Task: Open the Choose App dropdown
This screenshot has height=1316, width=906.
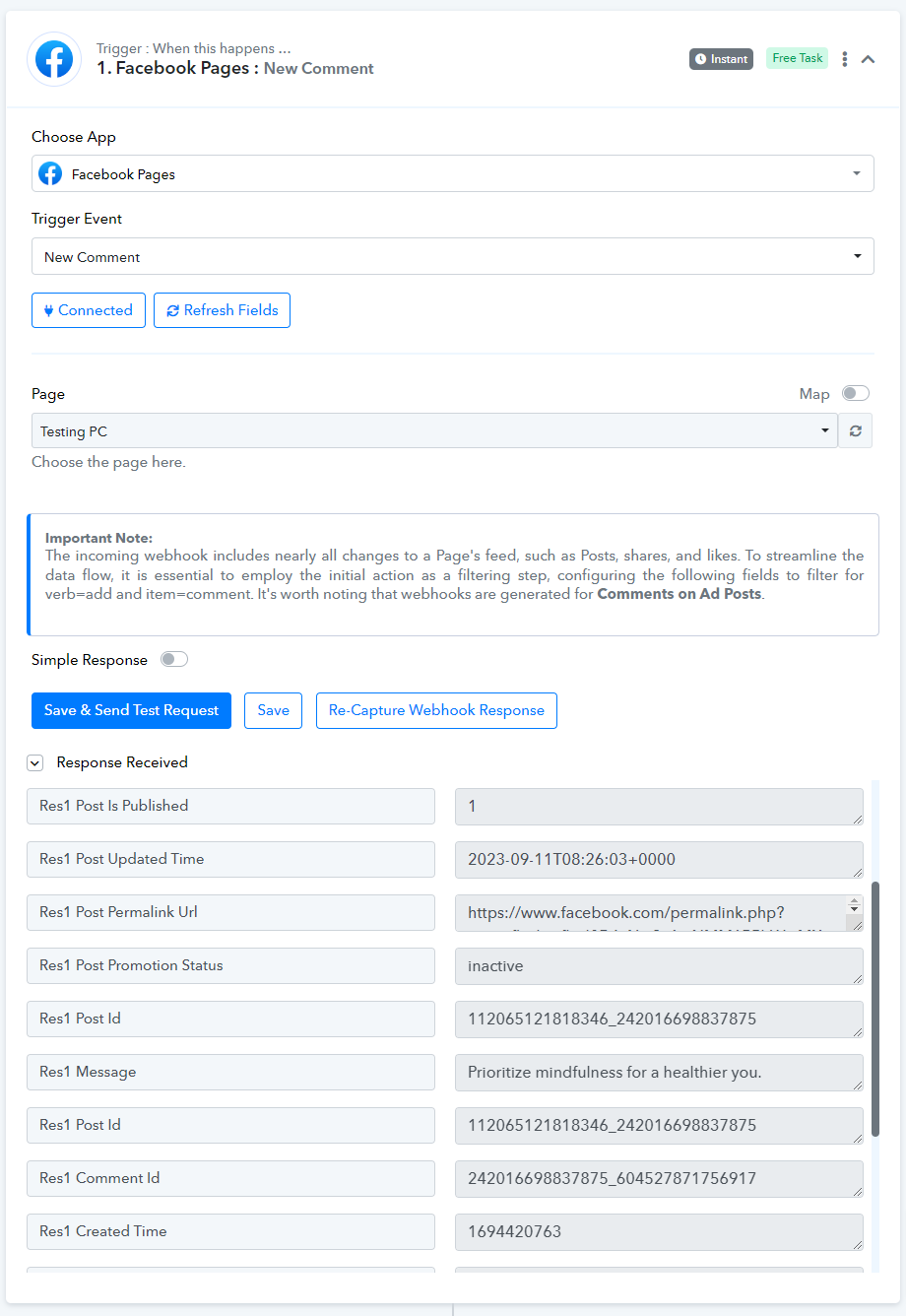Action: point(453,174)
